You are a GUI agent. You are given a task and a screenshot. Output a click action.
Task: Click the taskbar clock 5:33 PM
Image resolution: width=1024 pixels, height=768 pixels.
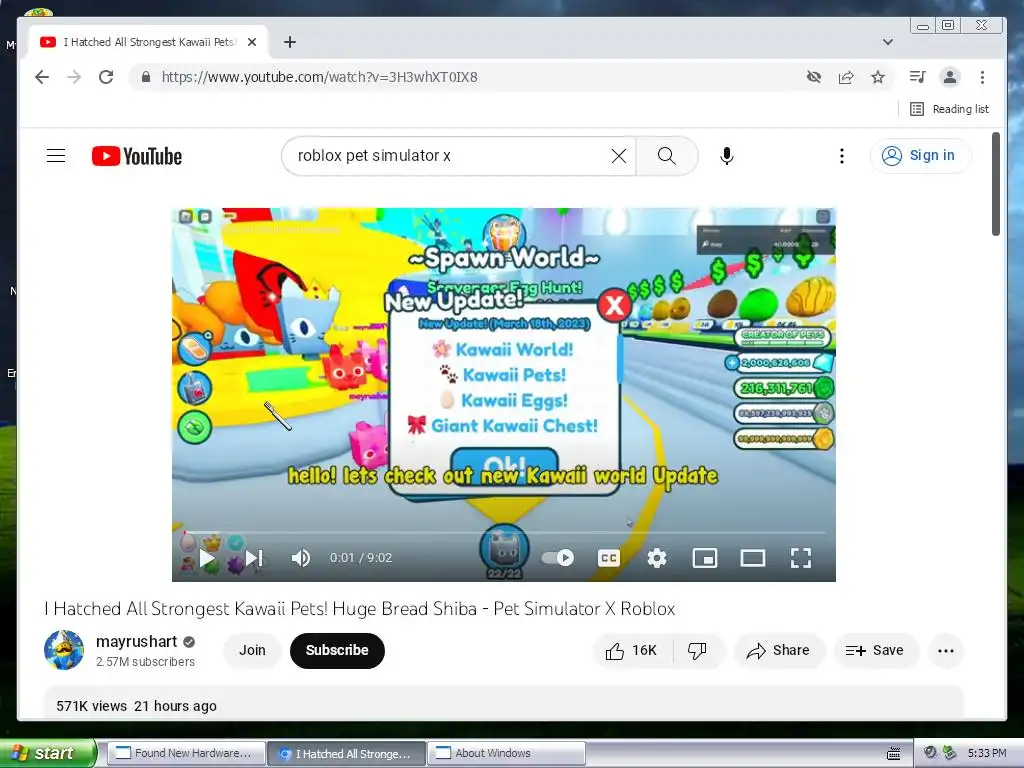point(987,753)
